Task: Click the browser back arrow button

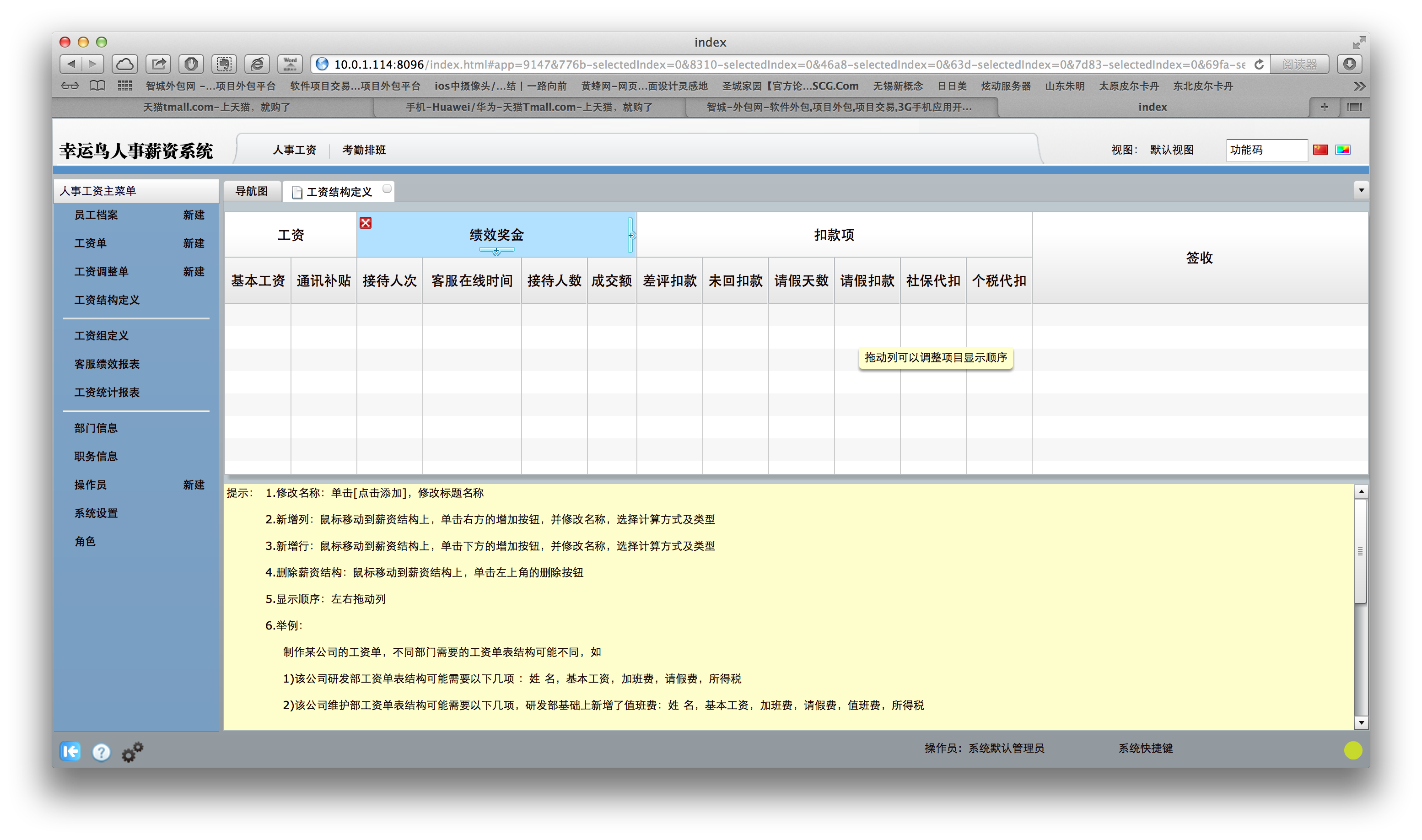Action: pos(71,64)
